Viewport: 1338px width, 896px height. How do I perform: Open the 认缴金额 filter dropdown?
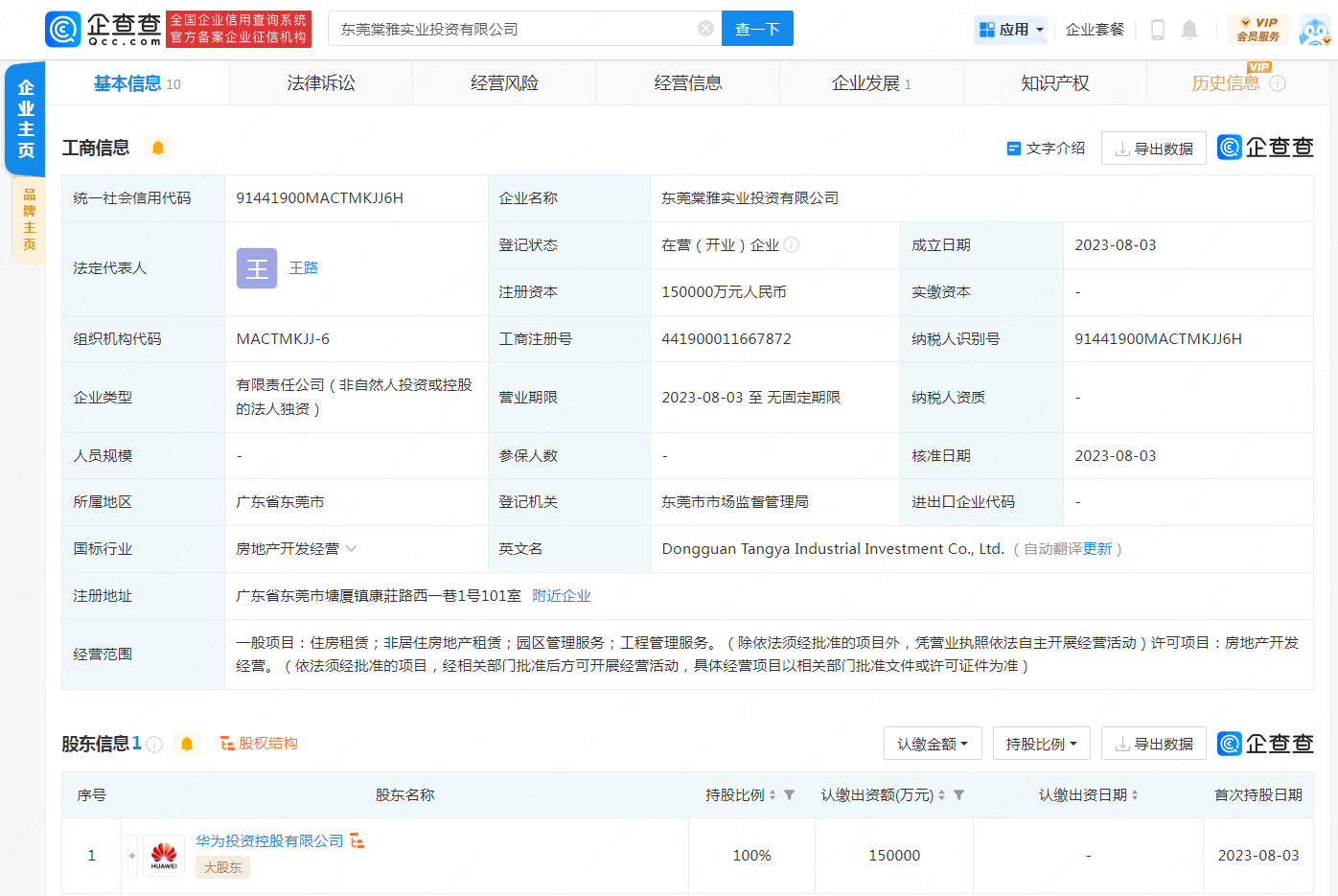point(932,744)
